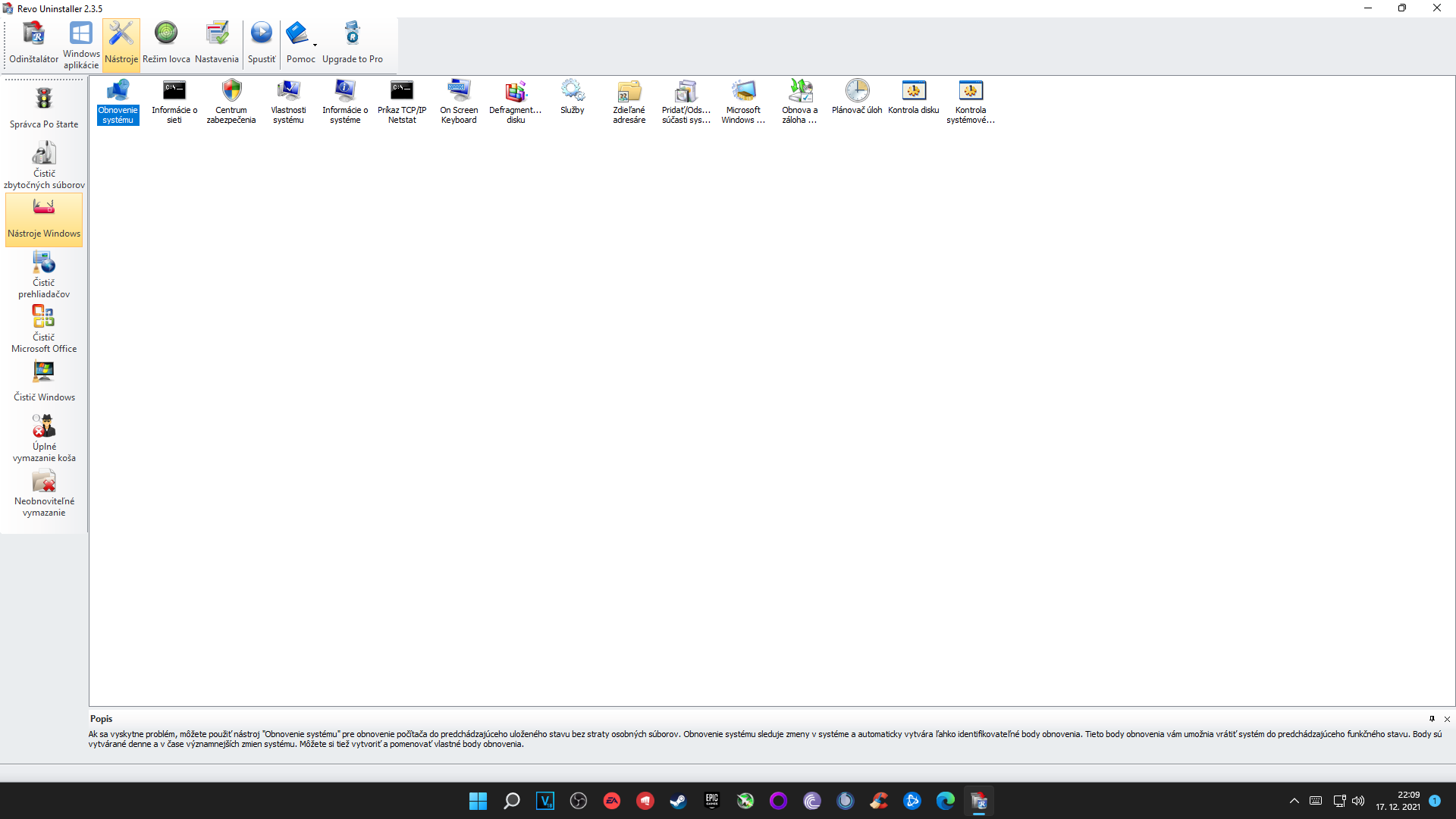Launch Služby services tool

pos(573,97)
